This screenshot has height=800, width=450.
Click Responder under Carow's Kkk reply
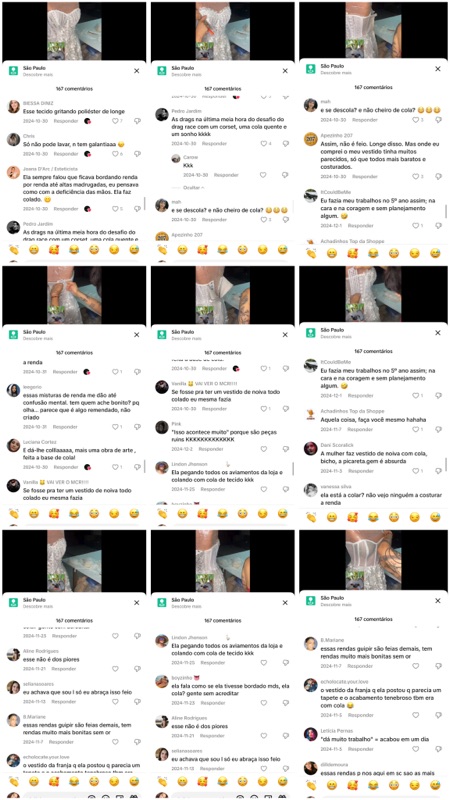coord(226,175)
